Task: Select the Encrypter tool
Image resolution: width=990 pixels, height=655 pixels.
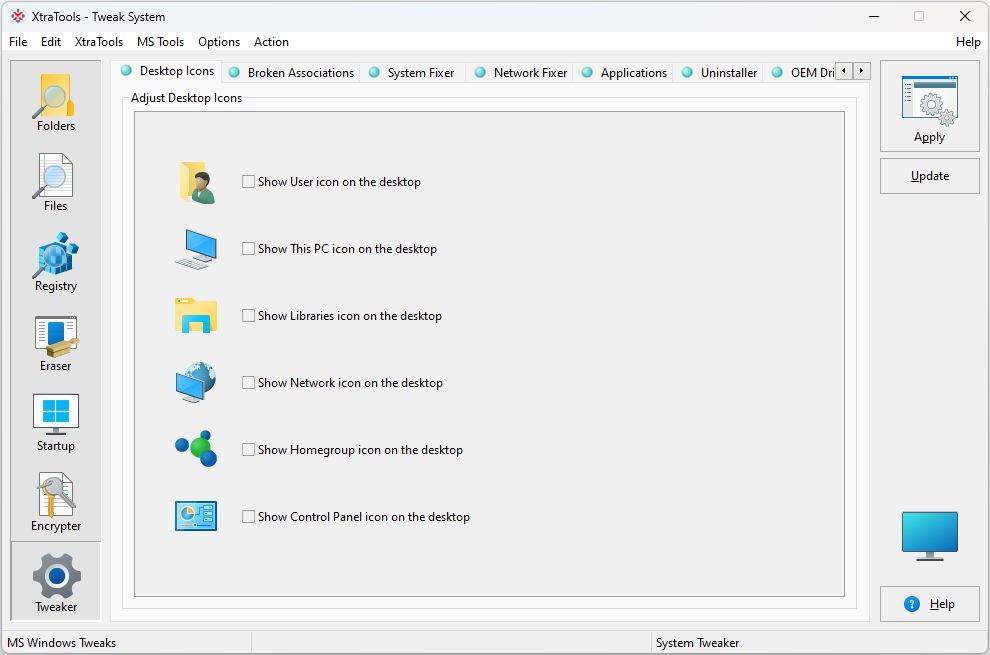Action: [56, 502]
